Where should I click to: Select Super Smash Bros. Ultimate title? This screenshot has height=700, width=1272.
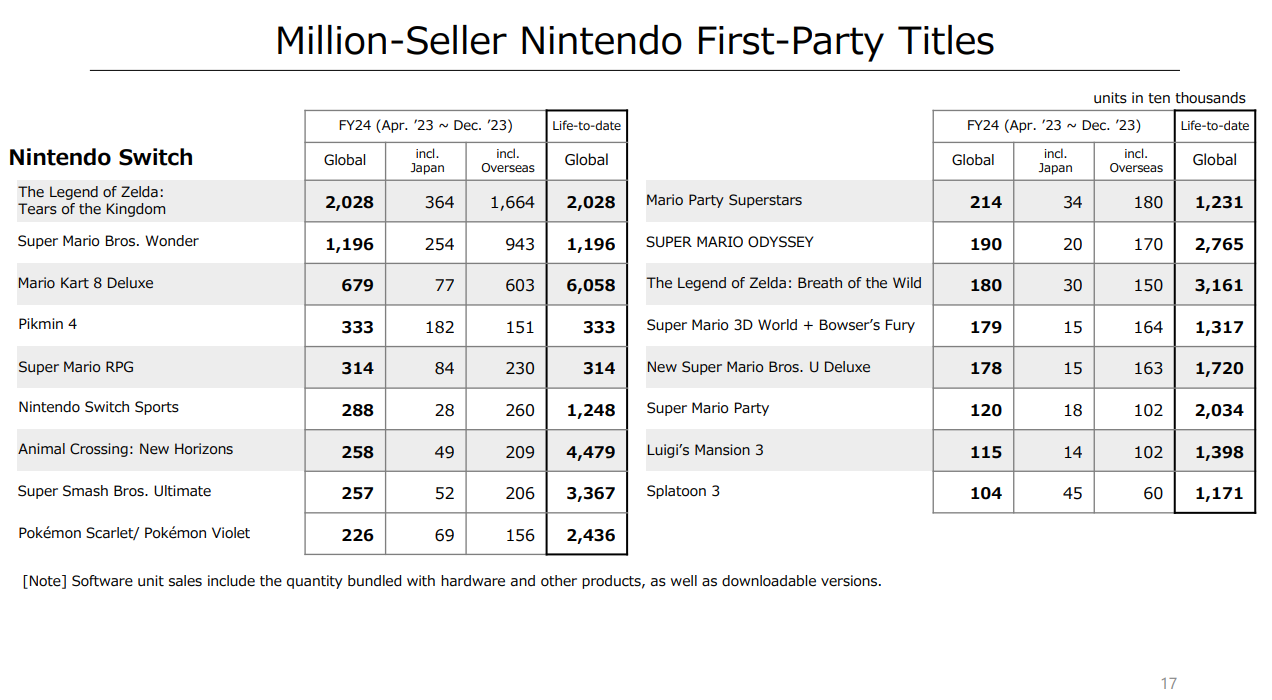click(115, 491)
